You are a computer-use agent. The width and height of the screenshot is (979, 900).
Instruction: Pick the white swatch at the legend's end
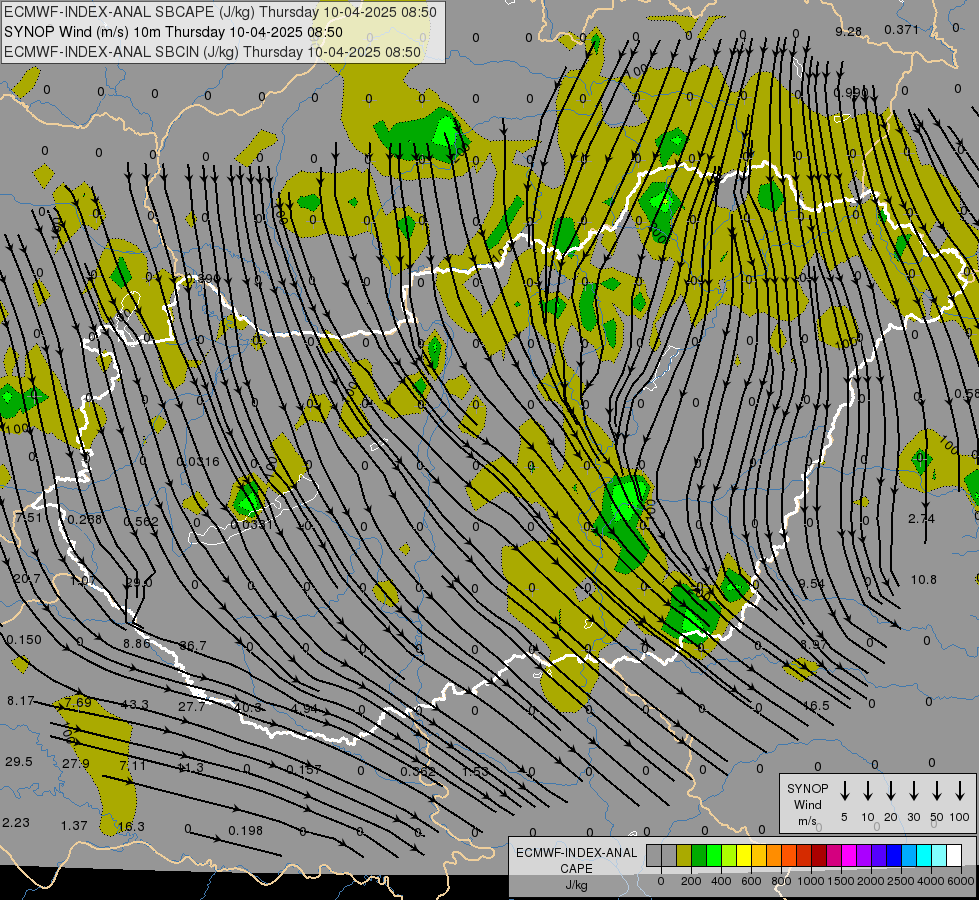click(953, 855)
